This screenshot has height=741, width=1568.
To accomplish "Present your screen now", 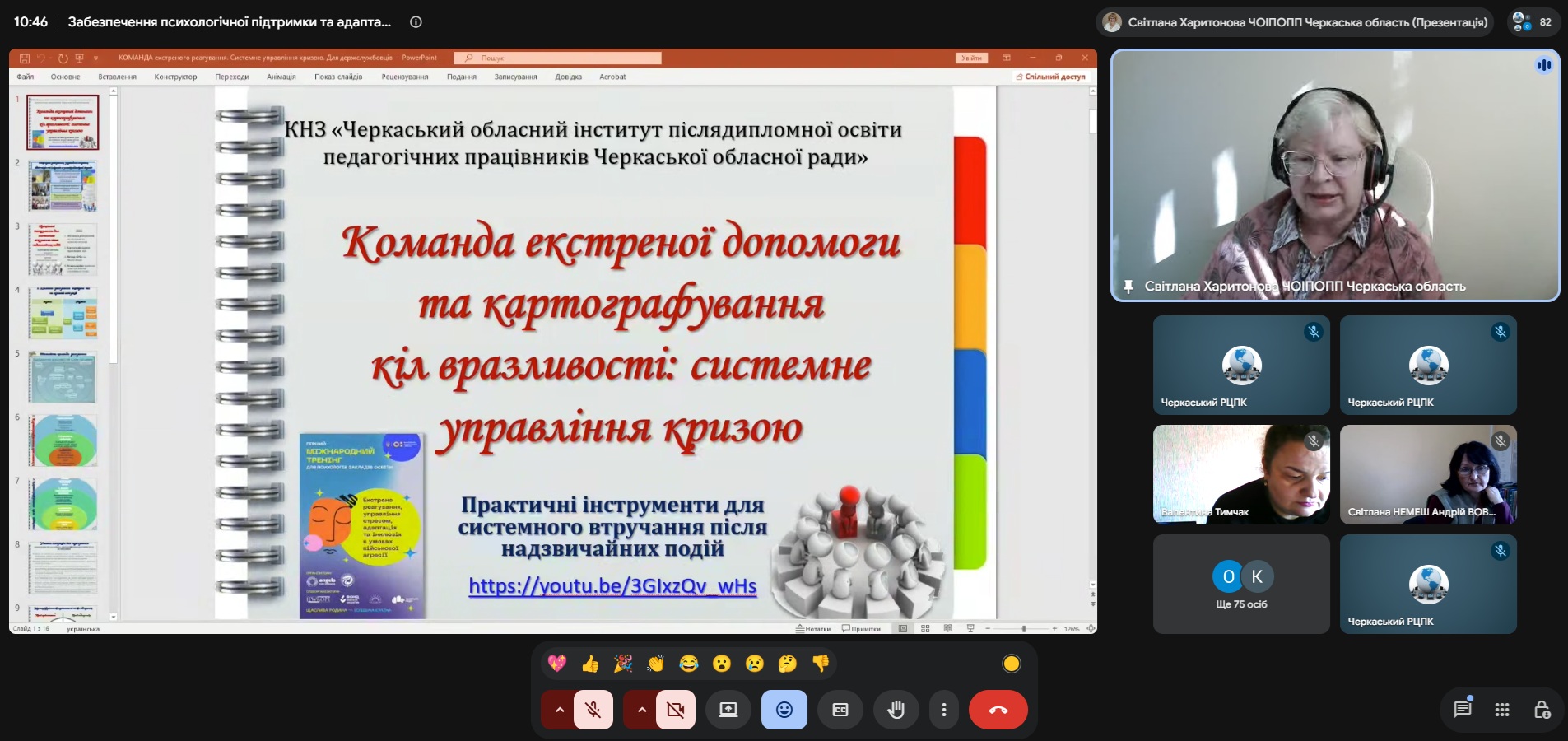I will (x=728, y=710).
